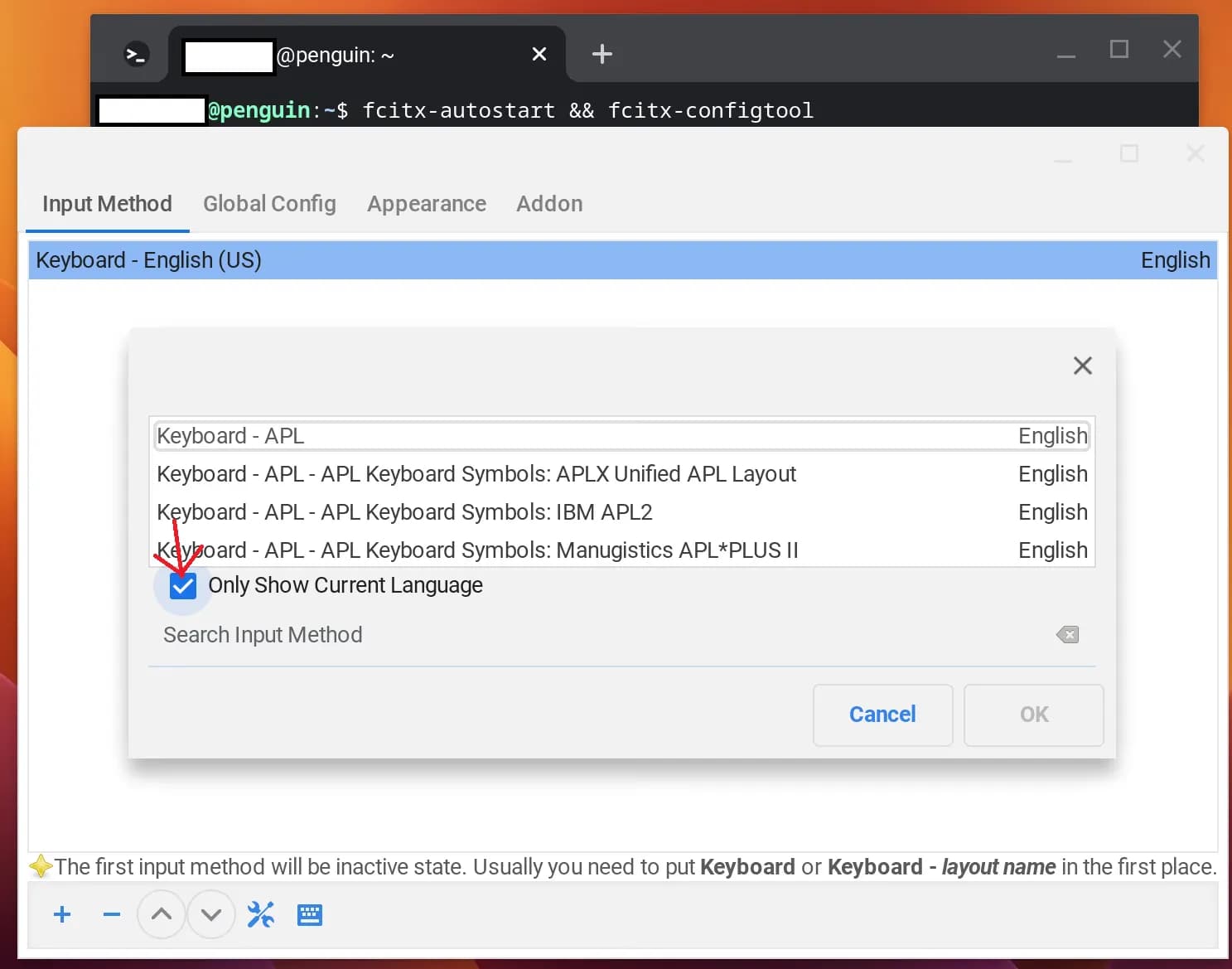The width and height of the screenshot is (1232, 969).
Task: Open input method settings via the tools icon
Action: click(x=260, y=914)
